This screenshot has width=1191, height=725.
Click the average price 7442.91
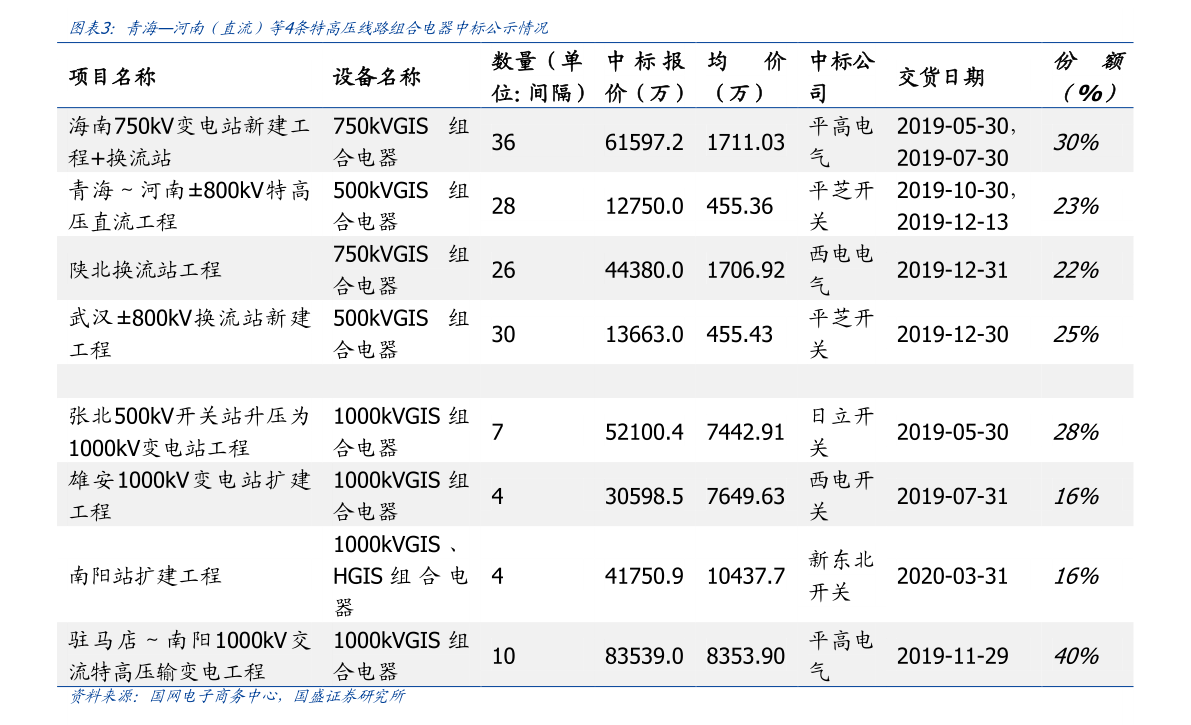click(x=745, y=432)
